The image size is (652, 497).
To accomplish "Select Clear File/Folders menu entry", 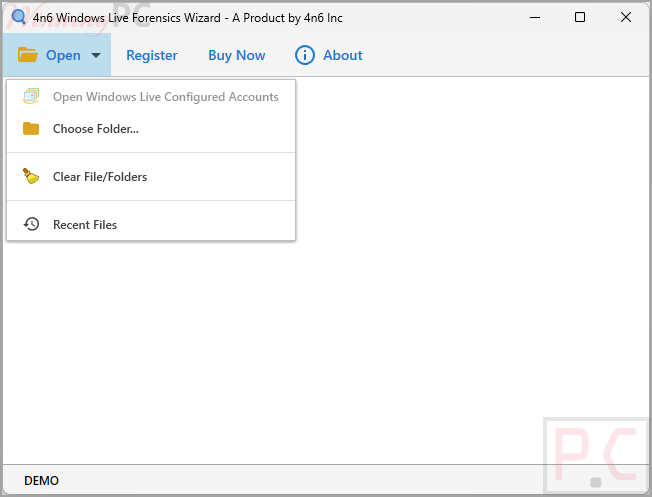I will click(151, 177).
